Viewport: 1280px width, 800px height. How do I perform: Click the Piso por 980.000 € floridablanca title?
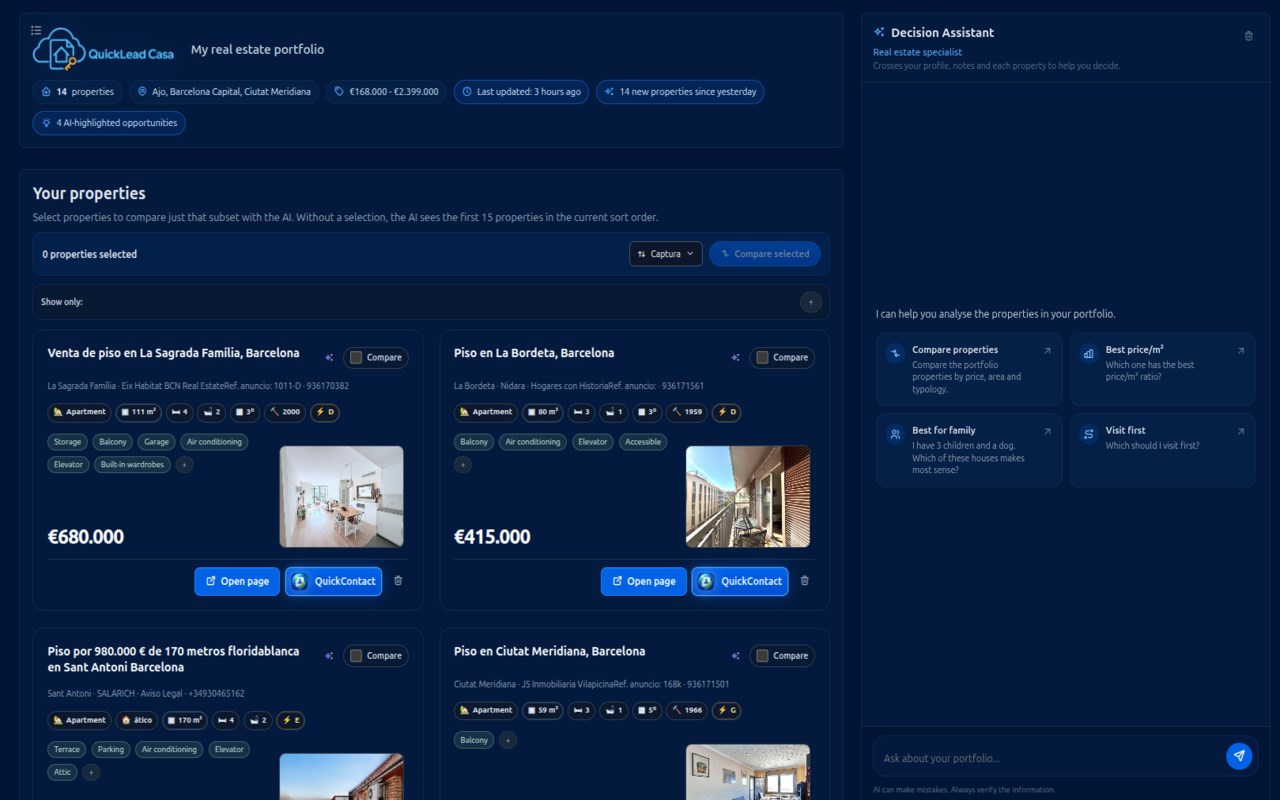173,659
